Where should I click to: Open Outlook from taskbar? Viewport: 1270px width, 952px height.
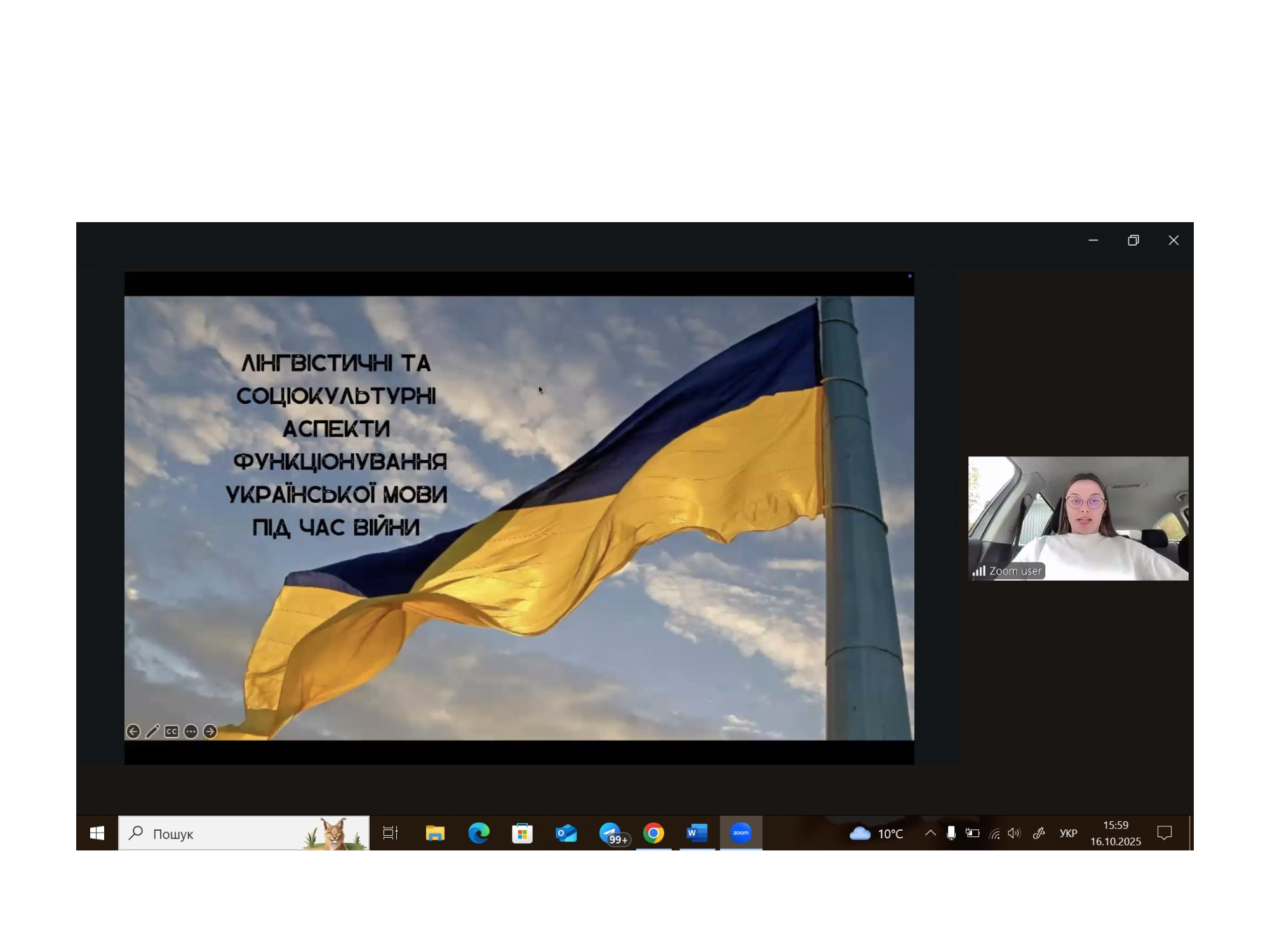(566, 833)
